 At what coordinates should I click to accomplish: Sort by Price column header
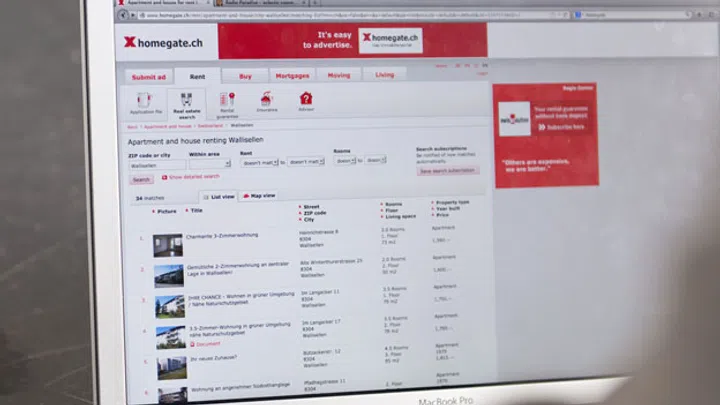coord(443,215)
